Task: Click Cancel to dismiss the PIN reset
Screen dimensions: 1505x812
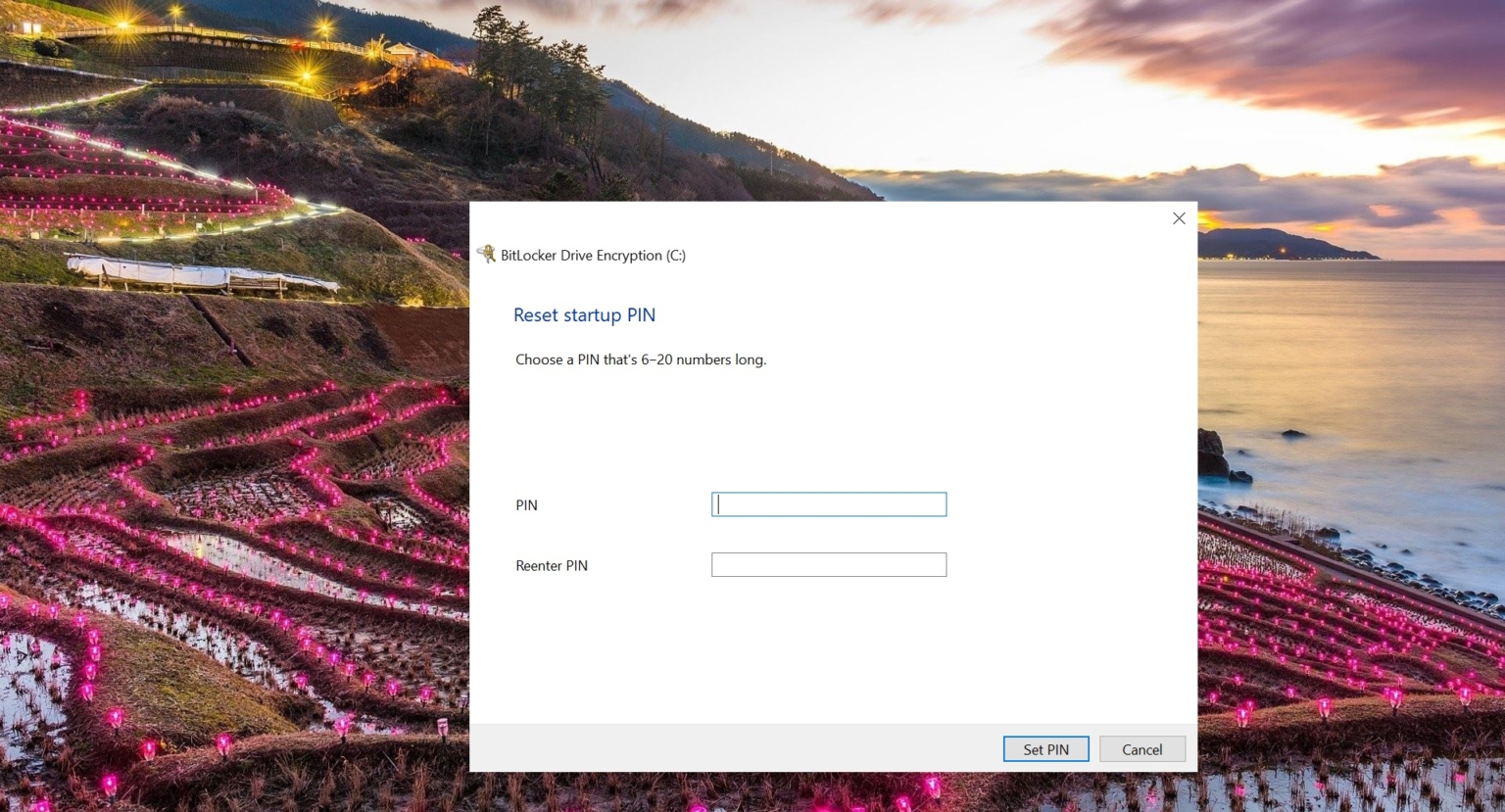Action: pyautogui.click(x=1141, y=748)
